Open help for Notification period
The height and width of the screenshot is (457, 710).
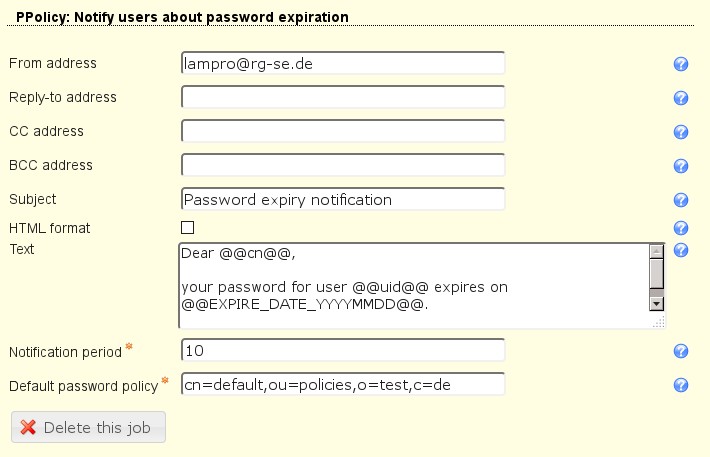tap(681, 351)
